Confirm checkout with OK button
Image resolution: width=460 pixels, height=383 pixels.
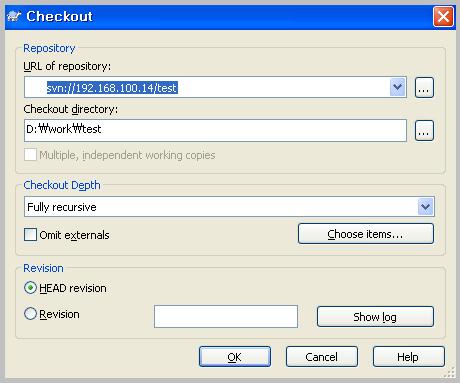235,357
